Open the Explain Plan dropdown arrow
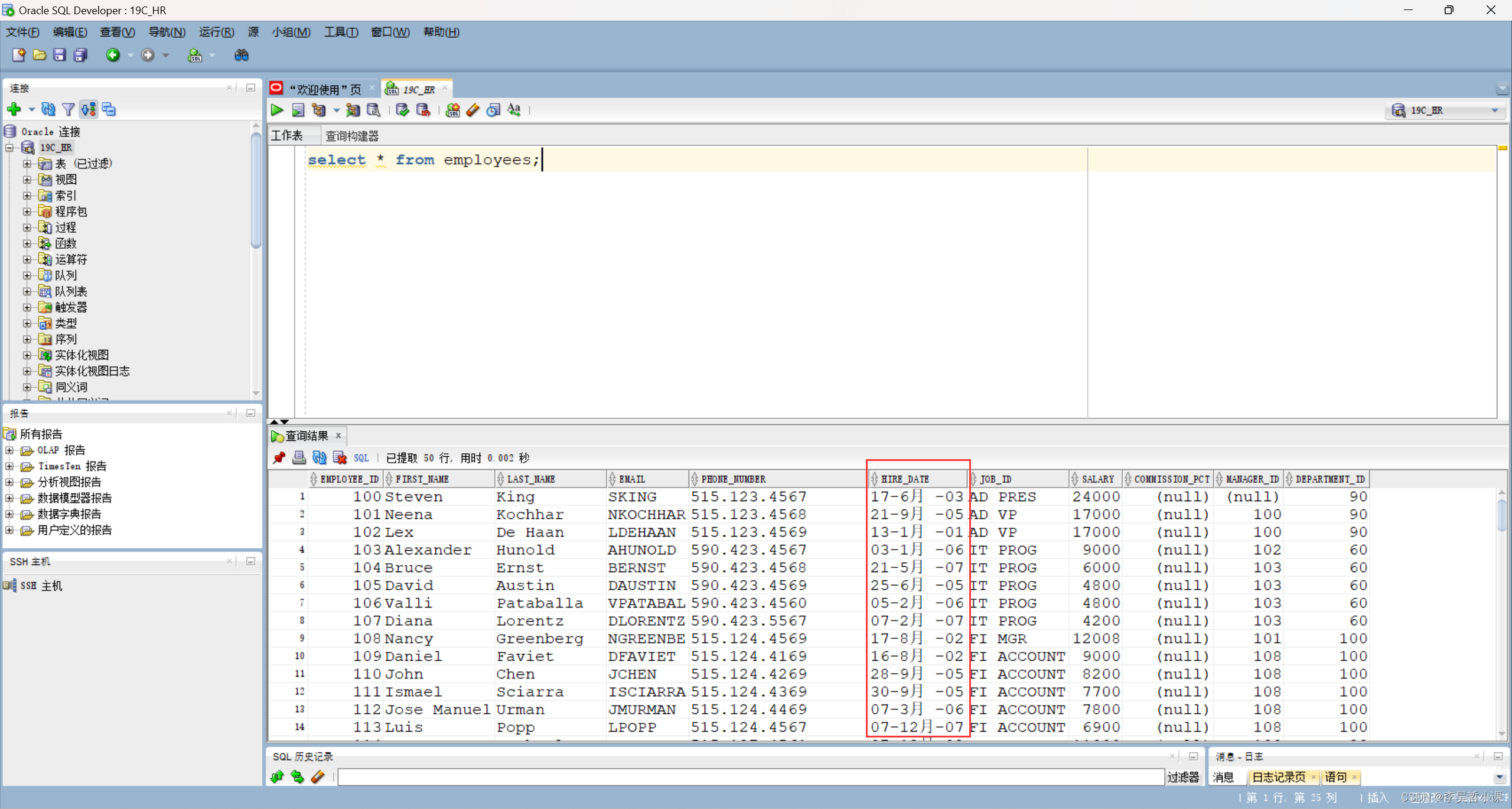 tap(336, 110)
